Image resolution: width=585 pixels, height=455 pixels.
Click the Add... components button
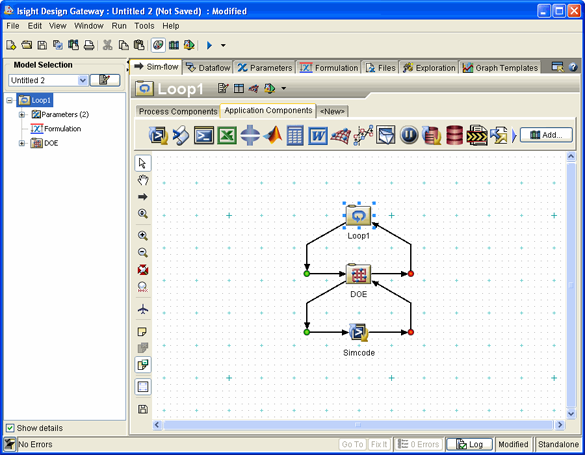pyautogui.click(x=546, y=135)
